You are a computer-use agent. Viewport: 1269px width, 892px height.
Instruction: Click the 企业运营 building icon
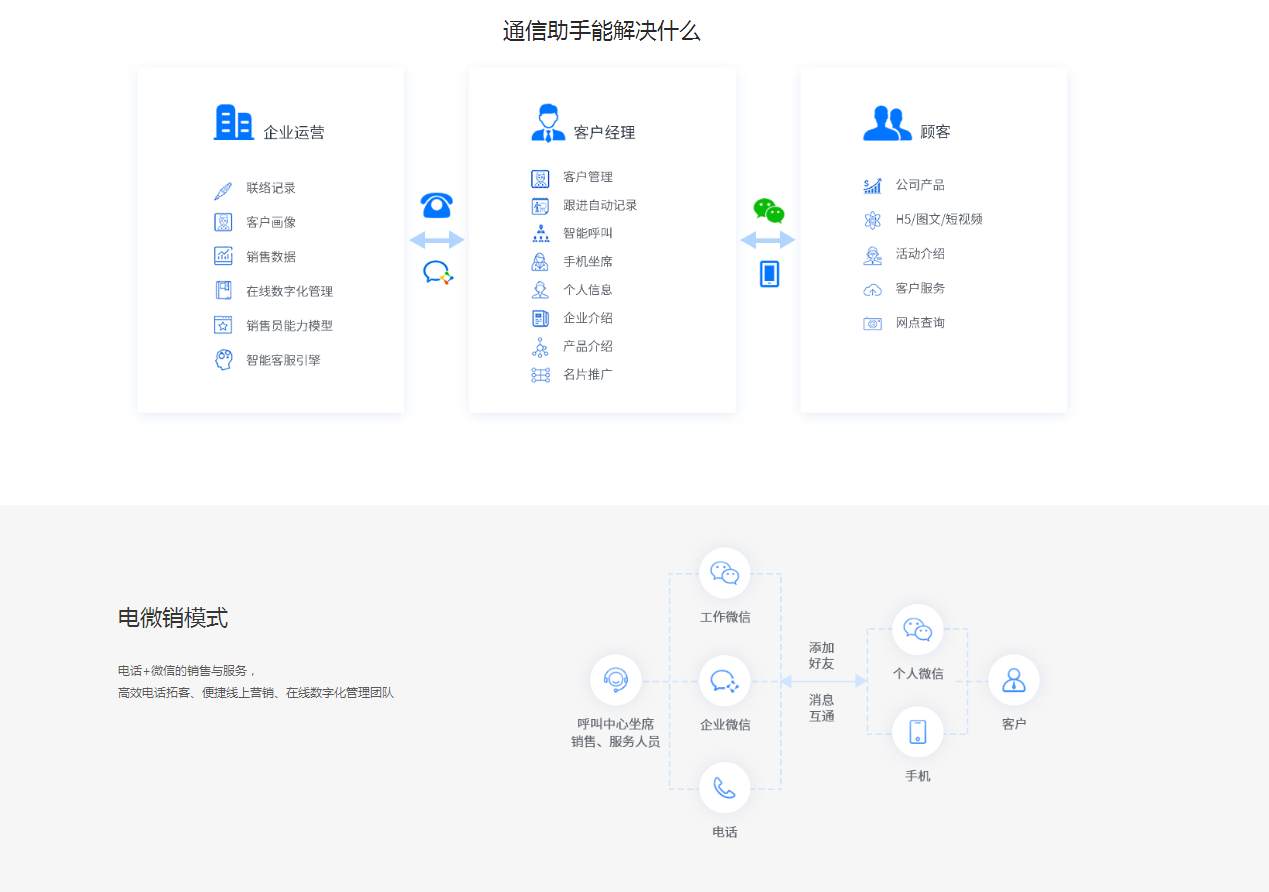pos(233,123)
